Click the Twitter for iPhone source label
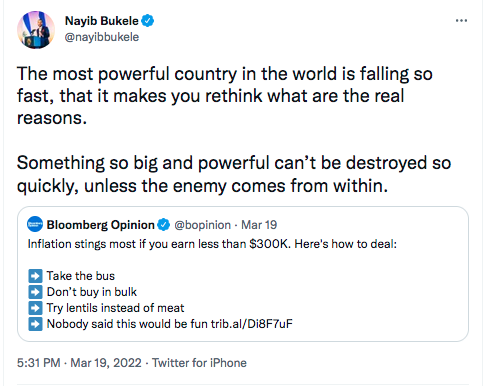Screen dimensions: 491x386 pyautogui.click(x=199, y=363)
